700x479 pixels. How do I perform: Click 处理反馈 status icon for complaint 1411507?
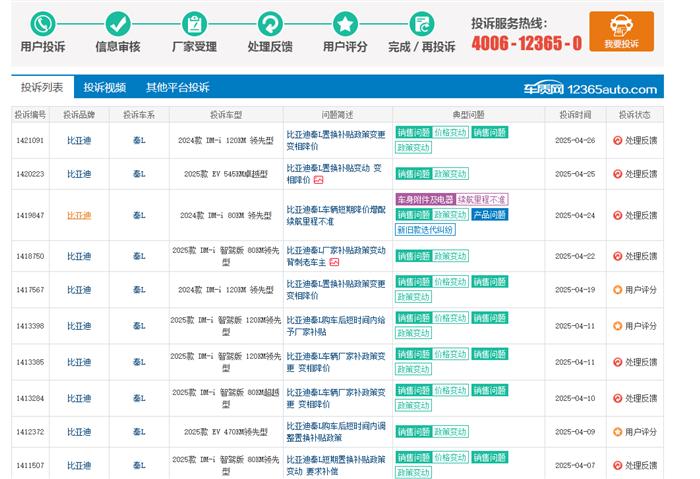click(x=617, y=465)
